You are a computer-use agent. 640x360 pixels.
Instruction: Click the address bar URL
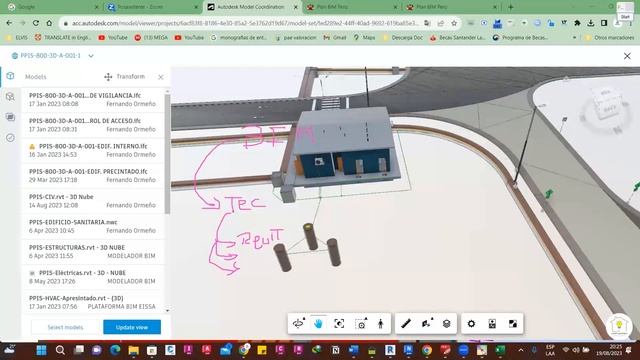(x=245, y=23)
